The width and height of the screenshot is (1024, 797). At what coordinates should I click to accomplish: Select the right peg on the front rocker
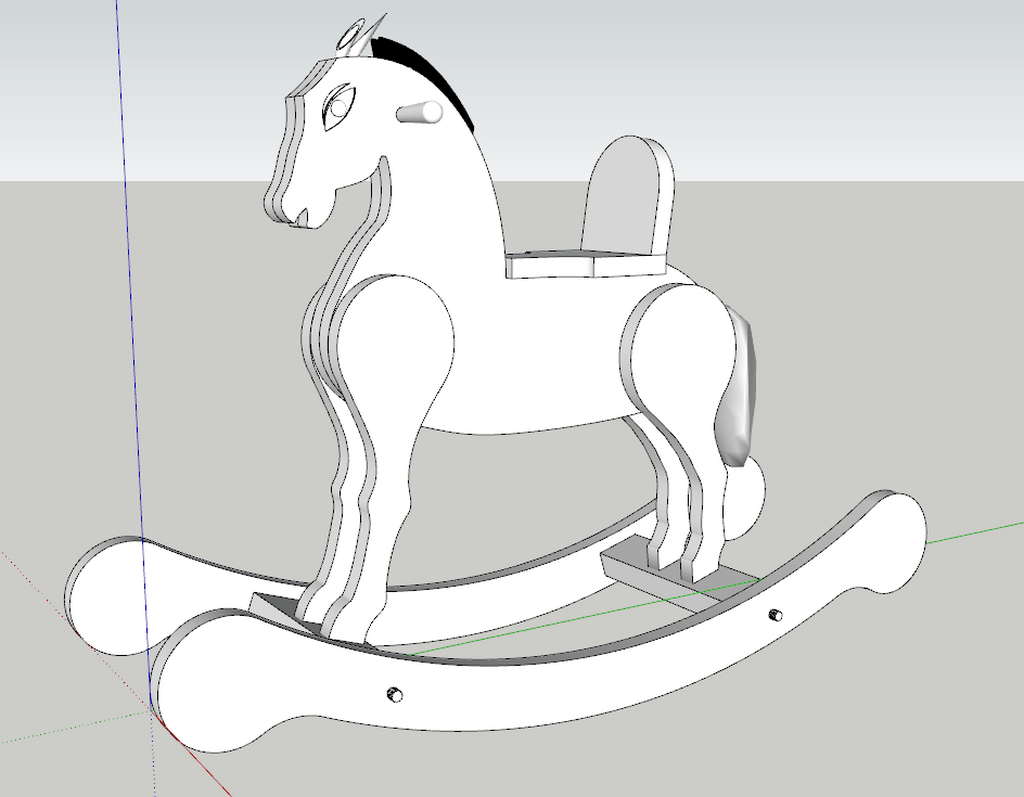coord(775,615)
